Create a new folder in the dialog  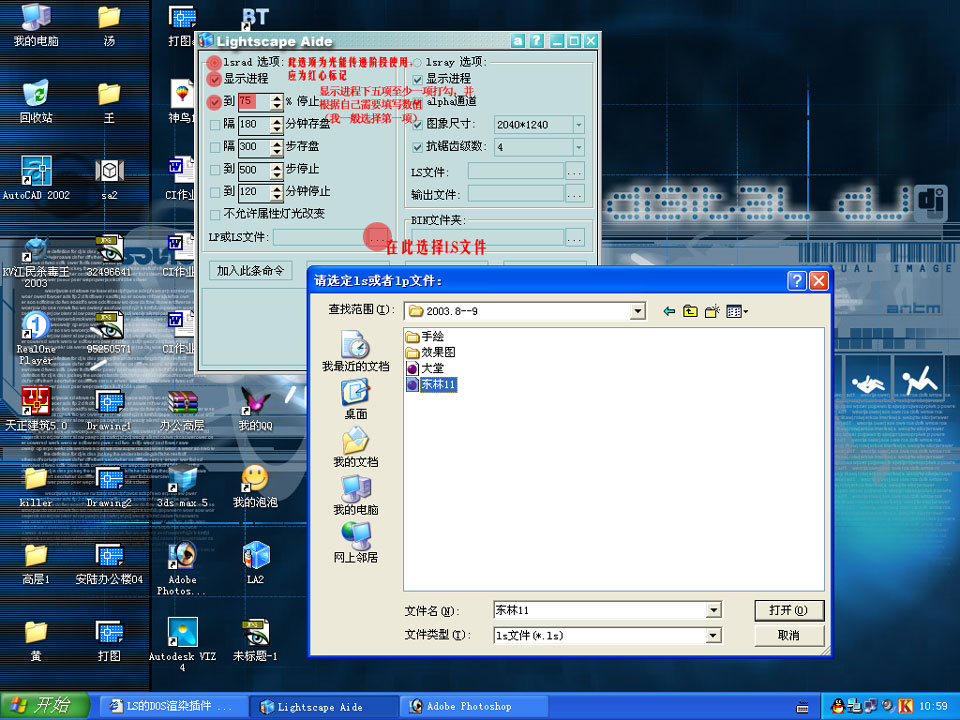(711, 312)
